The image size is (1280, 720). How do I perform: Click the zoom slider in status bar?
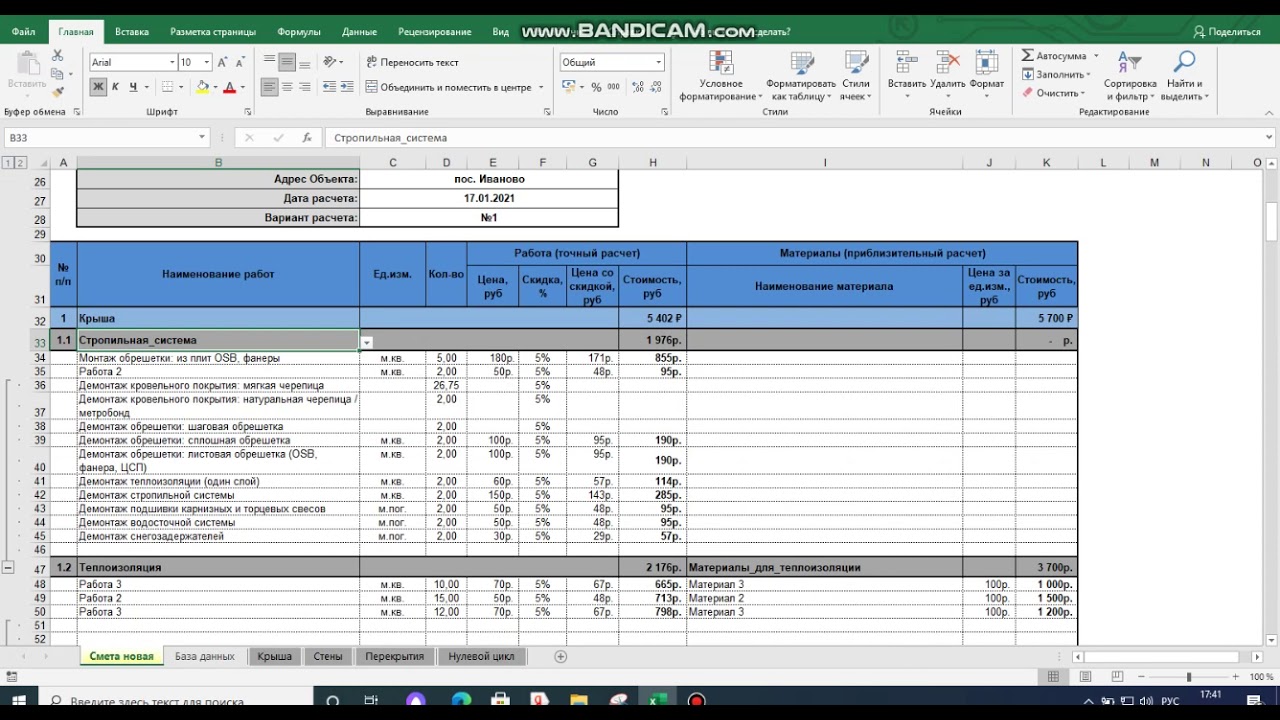(x=1190, y=677)
